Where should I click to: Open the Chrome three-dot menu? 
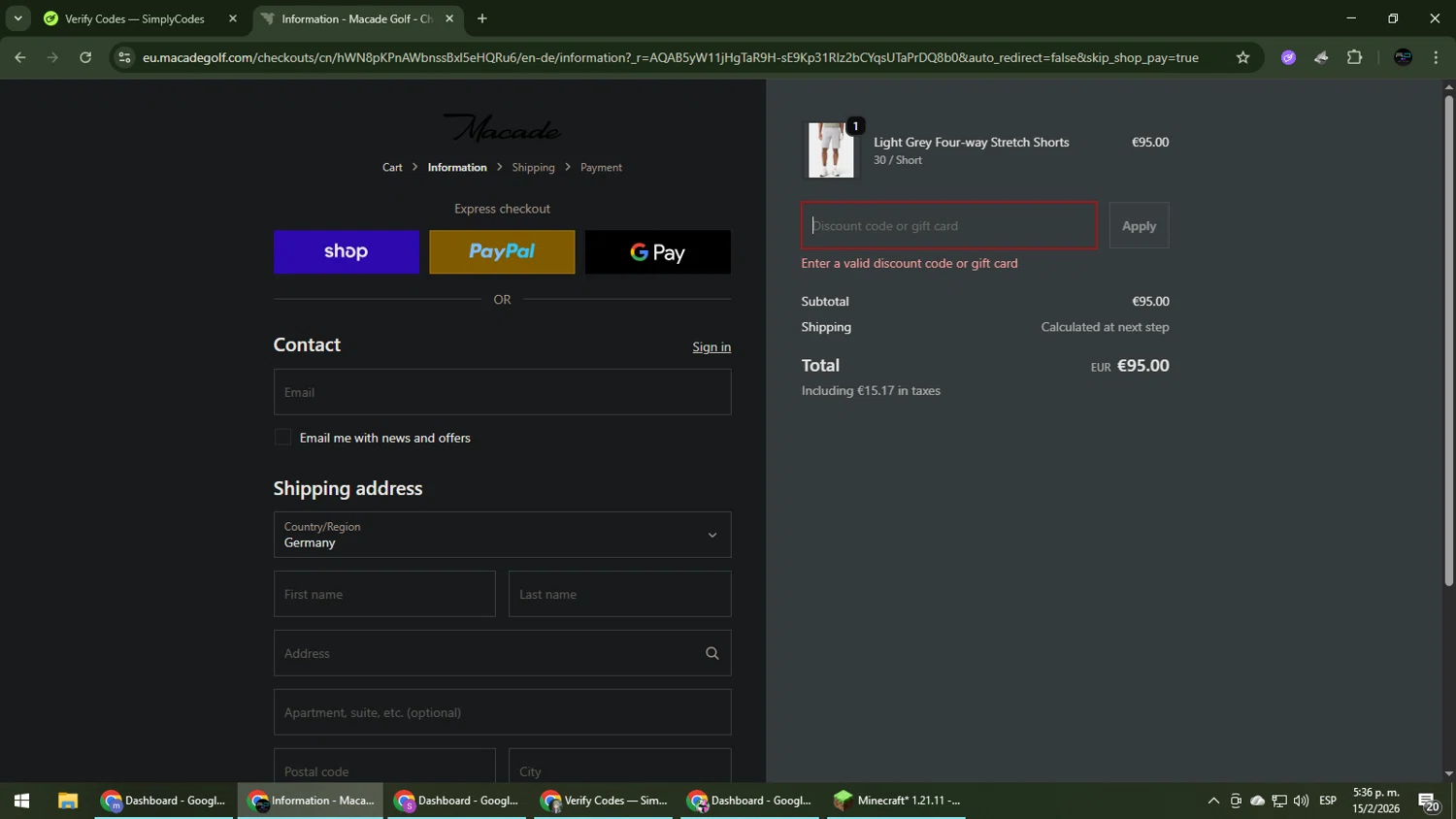[x=1436, y=57]
